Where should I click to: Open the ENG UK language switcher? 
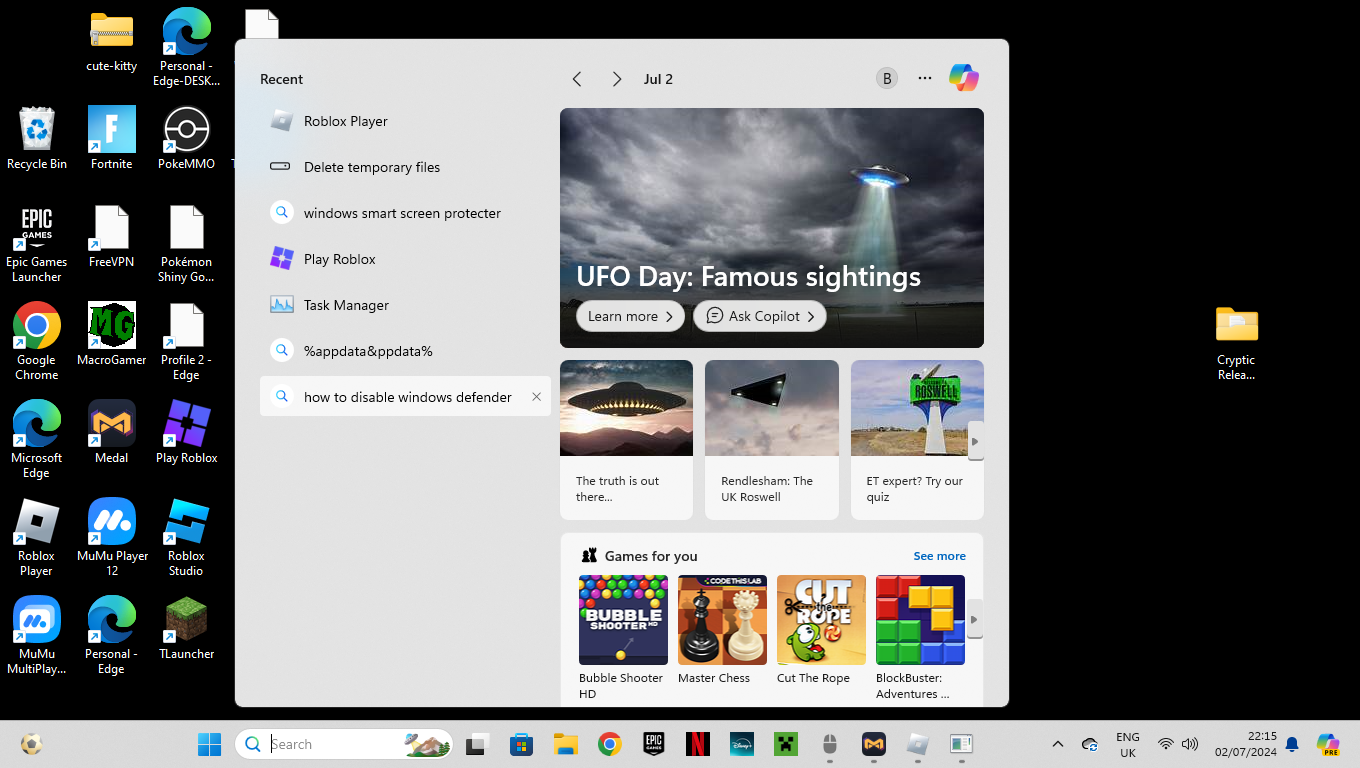point(1128,744)
